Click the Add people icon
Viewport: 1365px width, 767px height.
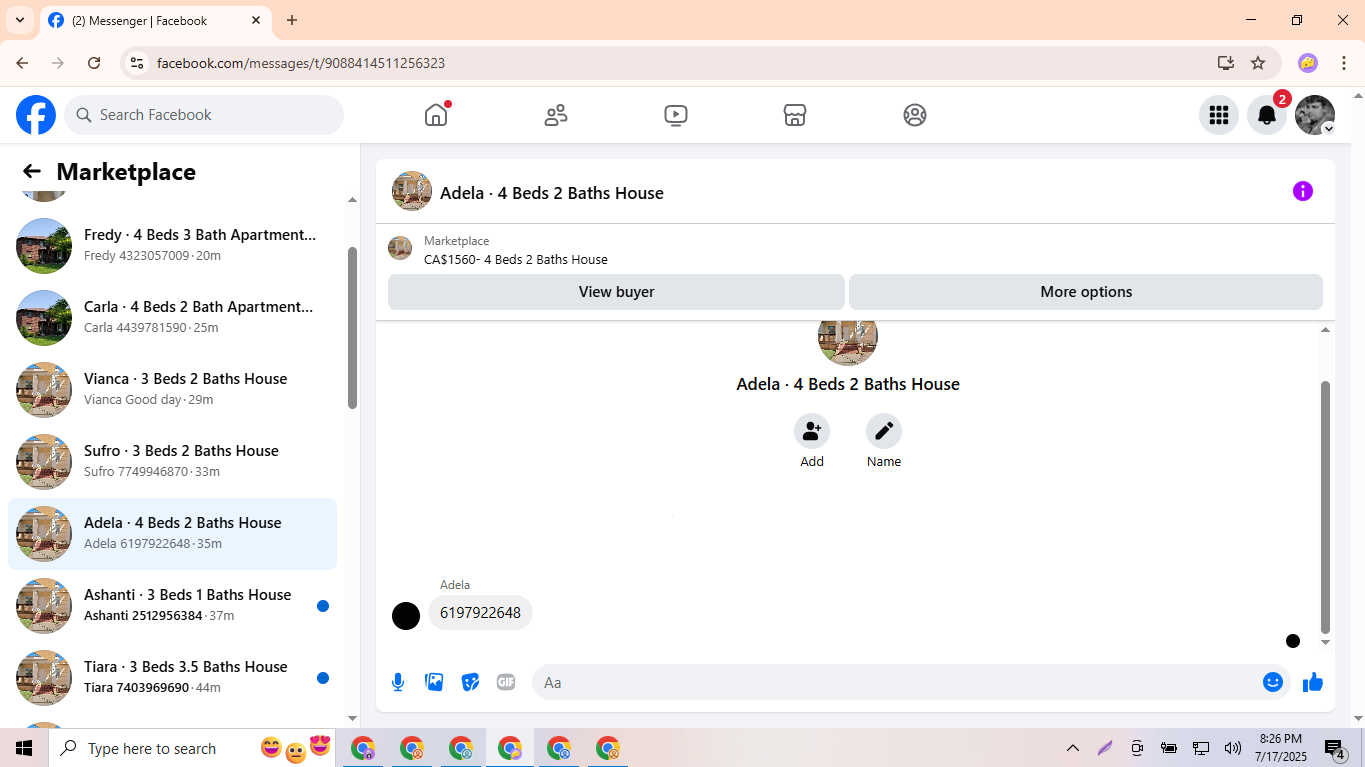(x=812, y=431)
